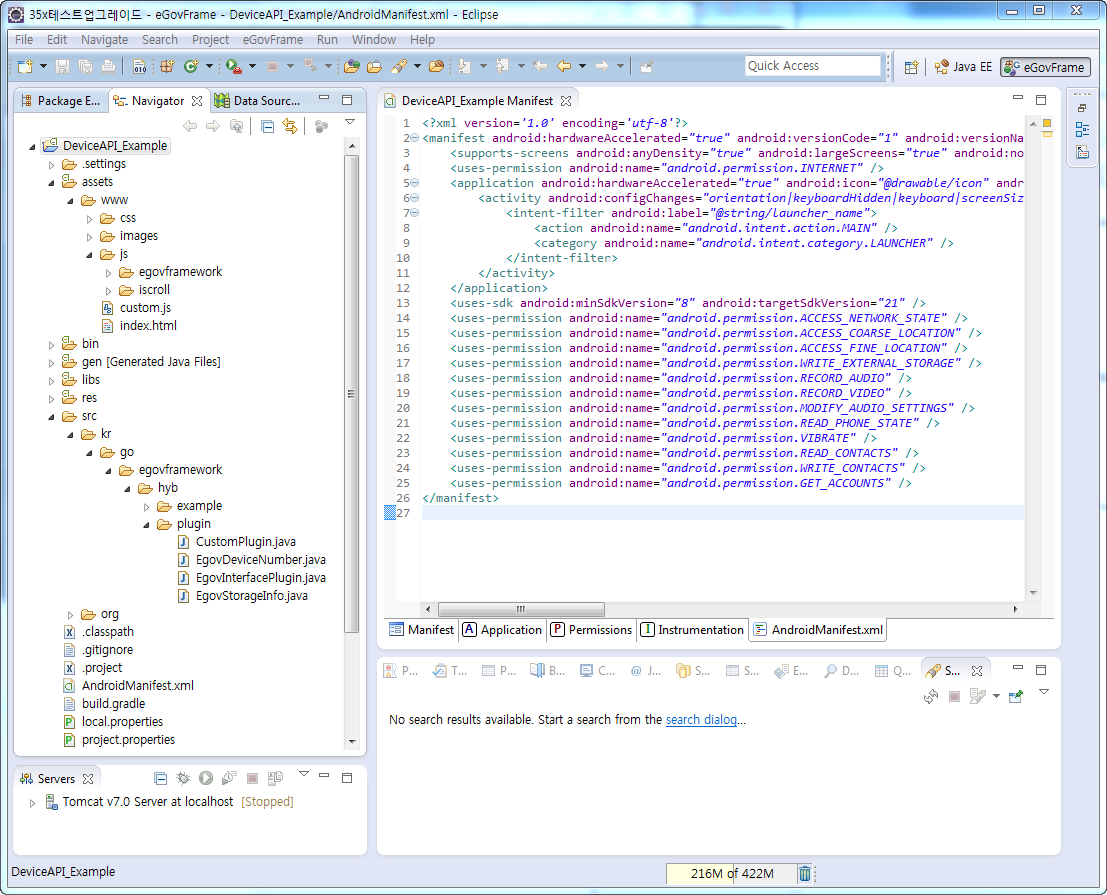Run garbage collector trash icon
The width and height of the screenshot is (1107, 895).
tap(805, 873)
